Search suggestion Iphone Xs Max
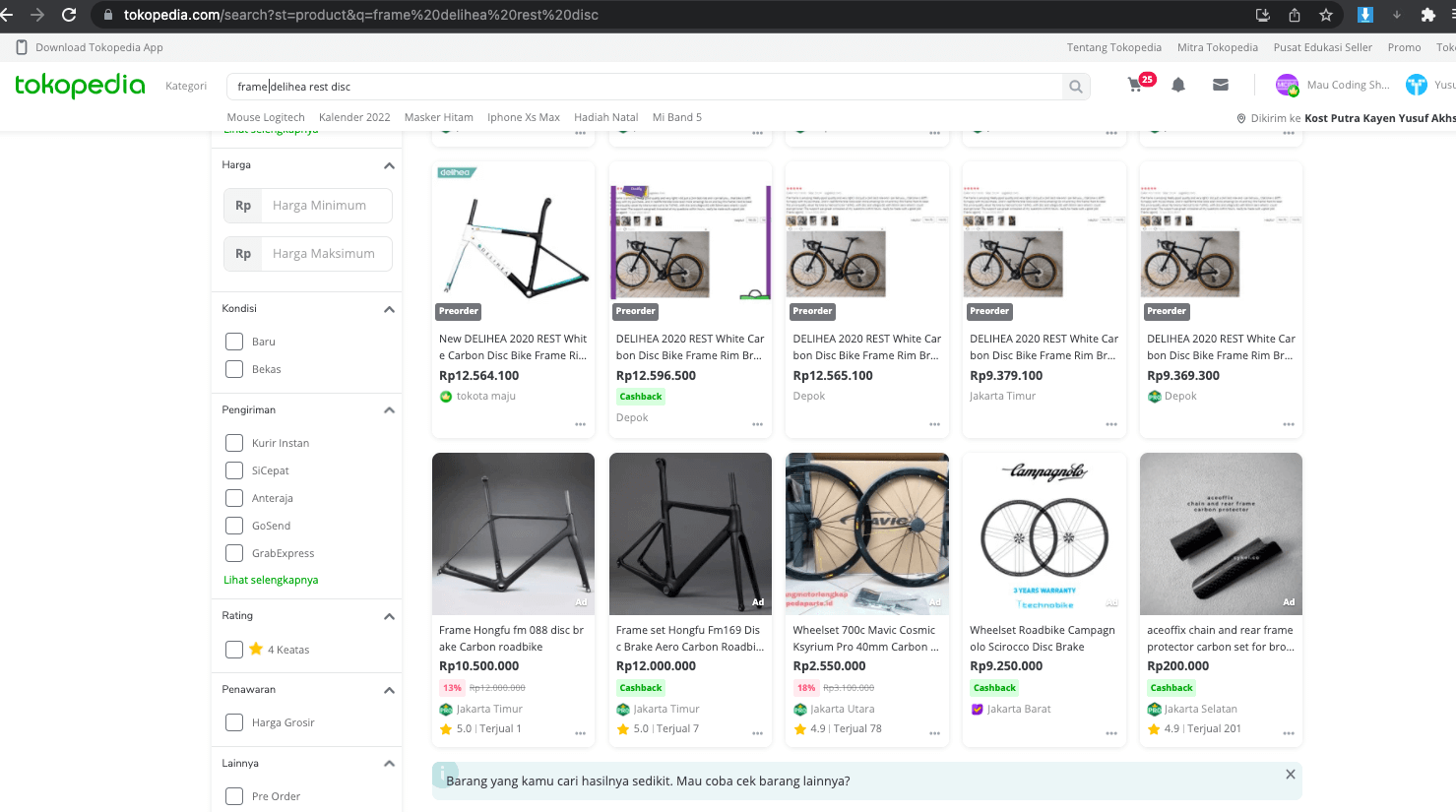Image resolution: width=1456 pixels, height=812 pixels. point(524,117)
